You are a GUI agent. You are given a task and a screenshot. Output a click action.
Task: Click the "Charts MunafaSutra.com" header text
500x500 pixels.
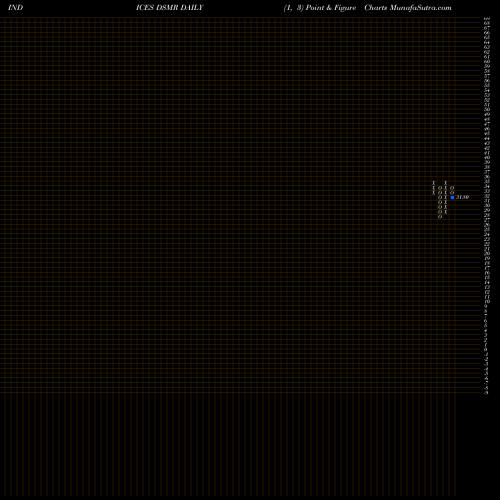[408, 8]
